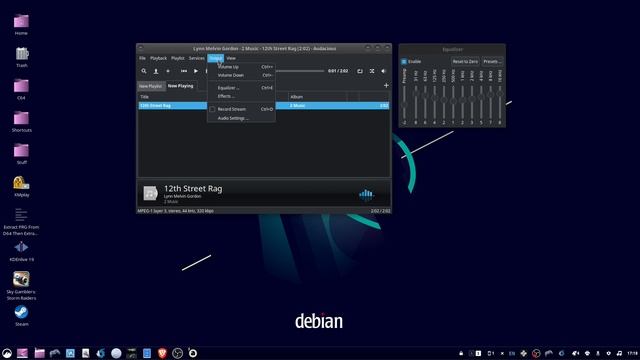Viewport: 640px width, 360px height.
Task: Switch to the New Playlist tab
Action: (x=150, y=86)
